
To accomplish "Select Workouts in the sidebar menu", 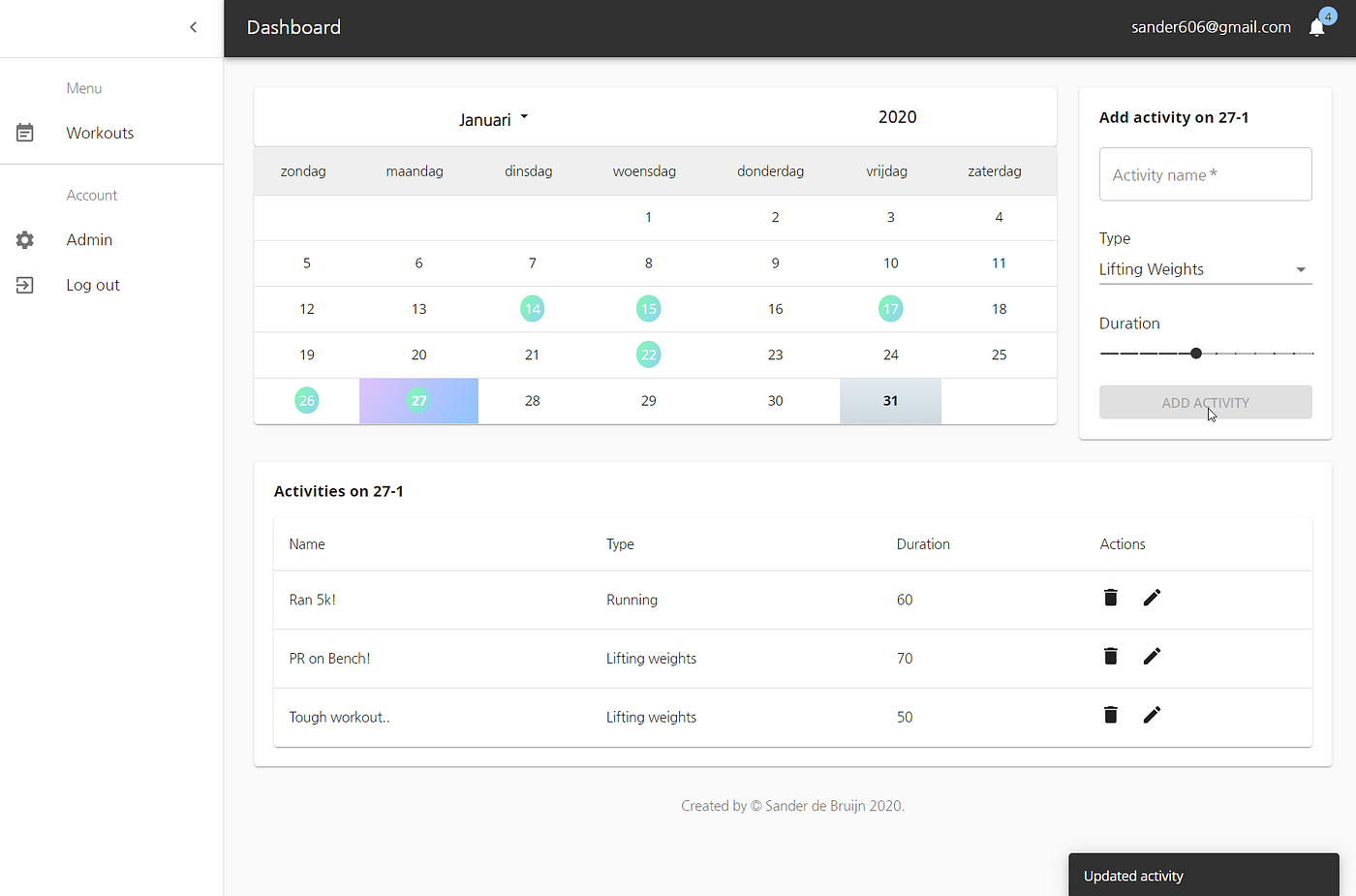I will (100, 133).
